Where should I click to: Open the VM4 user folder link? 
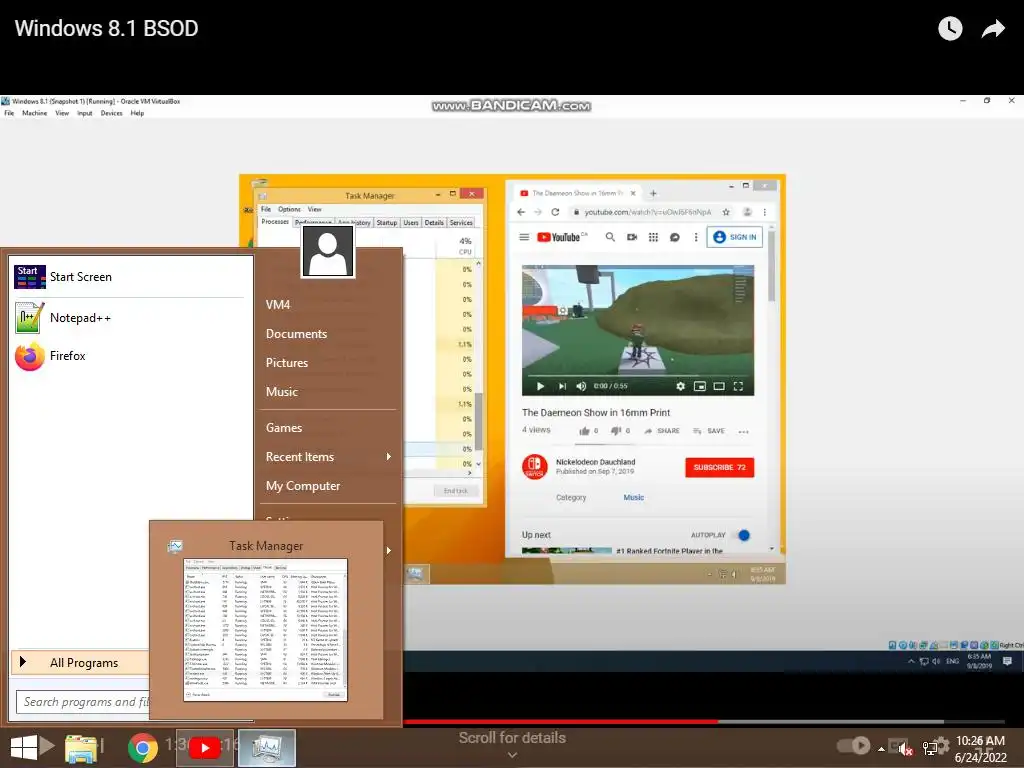278,305
